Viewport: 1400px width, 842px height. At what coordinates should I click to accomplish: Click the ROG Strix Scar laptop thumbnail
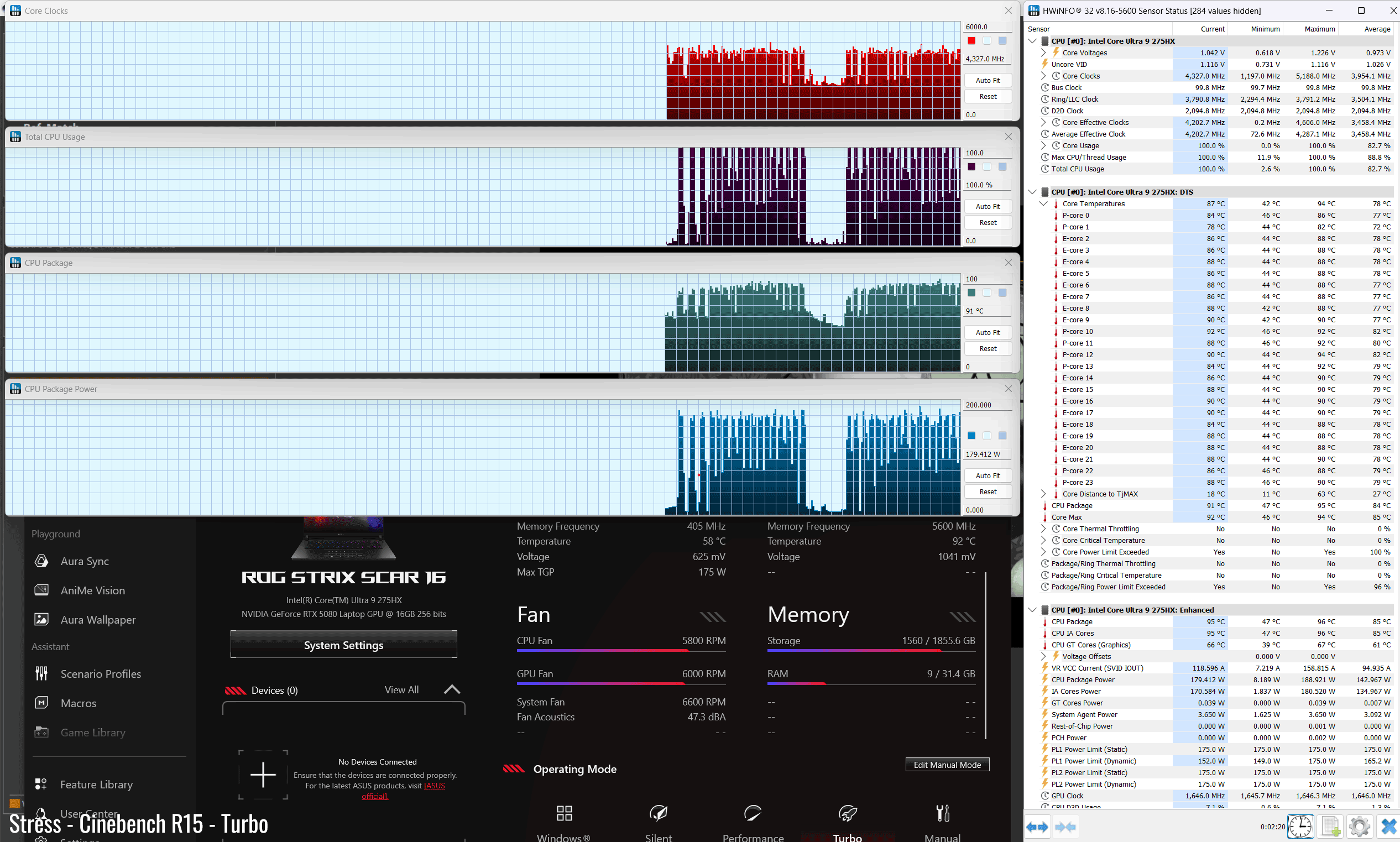click(x=343, y=538)
